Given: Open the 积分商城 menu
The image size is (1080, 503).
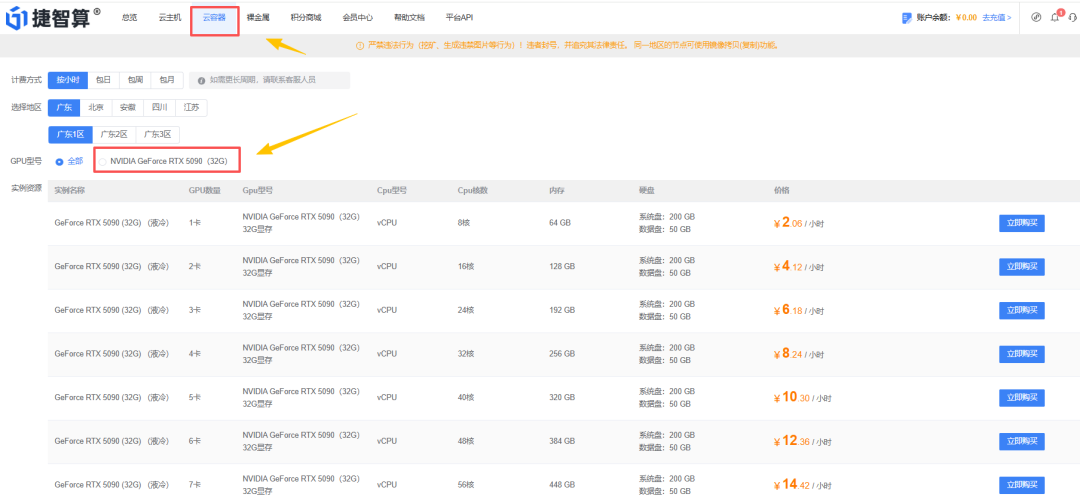Looking at the screenshot, I should click(305, 17).
